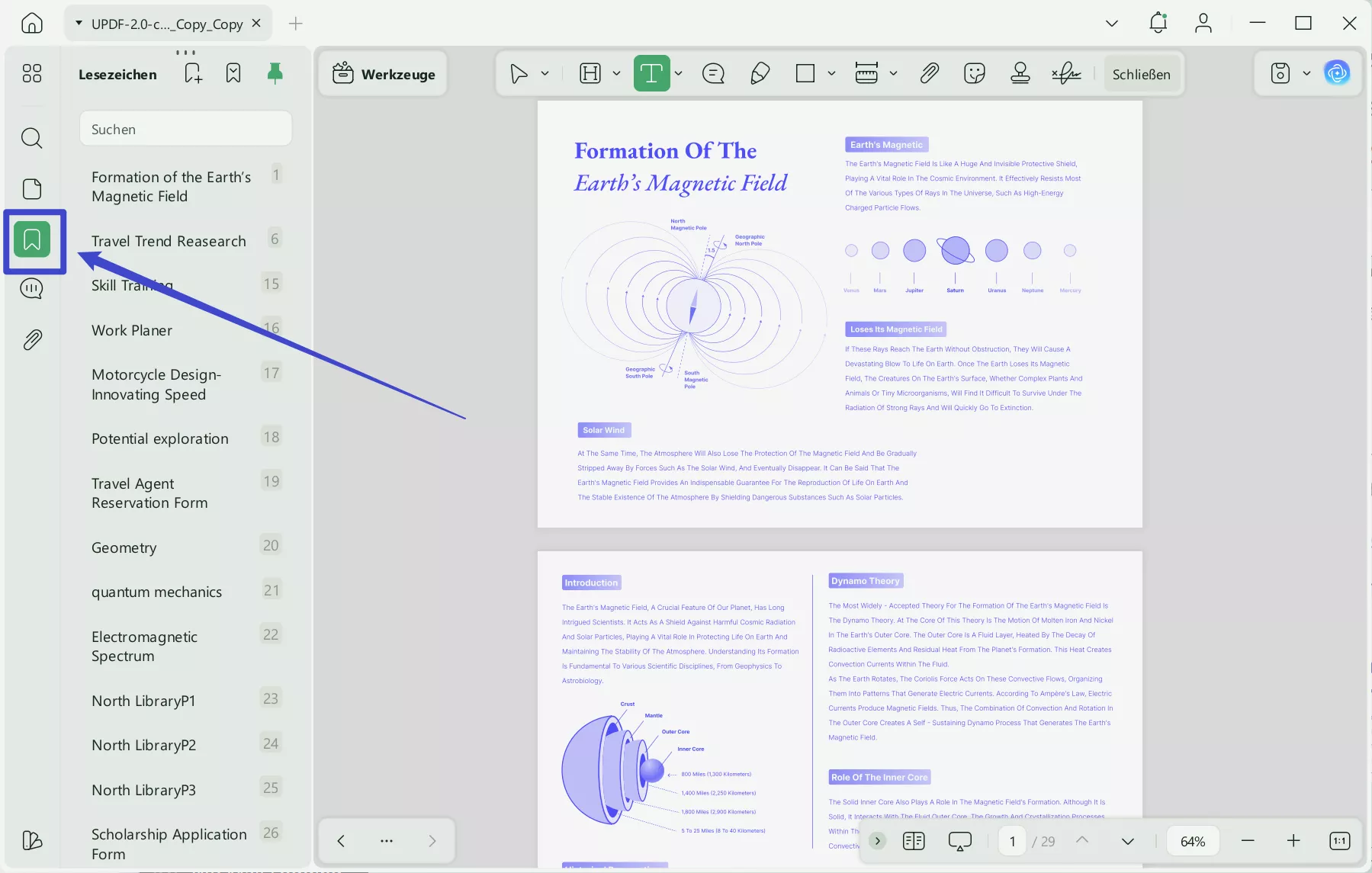The width and height of the screenshot is (1372, 873).
Task: Select the green bookmark panel icon
Action: tap(32, 239)
